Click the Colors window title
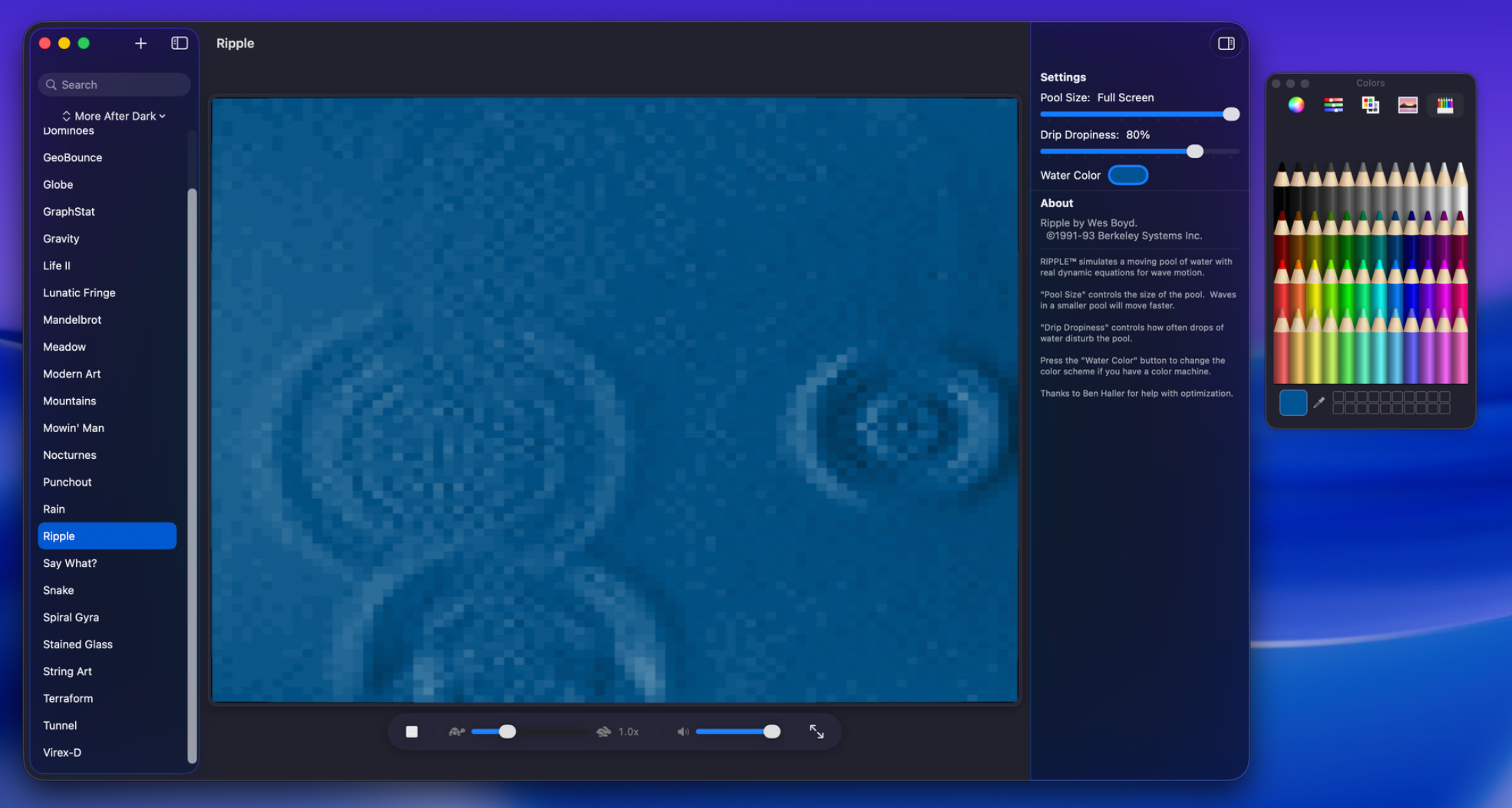 [x=1370, y=83]
